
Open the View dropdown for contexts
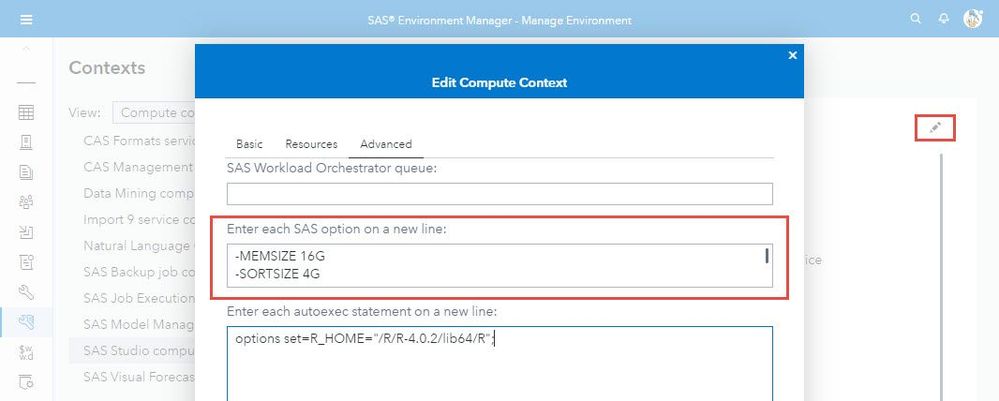click(x=155, y=113)
